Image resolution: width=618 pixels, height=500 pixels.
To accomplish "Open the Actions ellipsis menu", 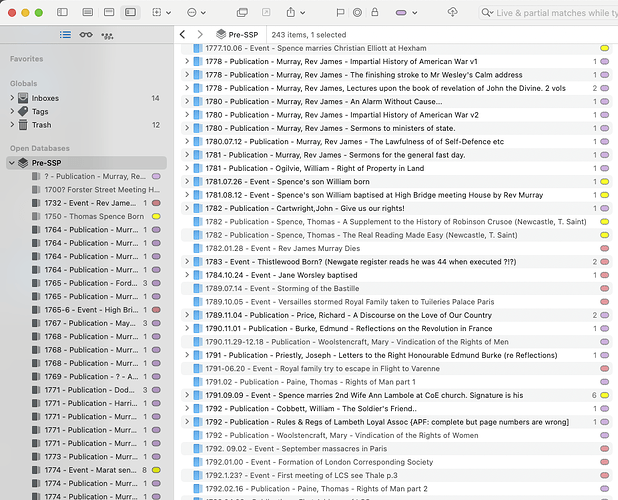I will pos(196,13).
